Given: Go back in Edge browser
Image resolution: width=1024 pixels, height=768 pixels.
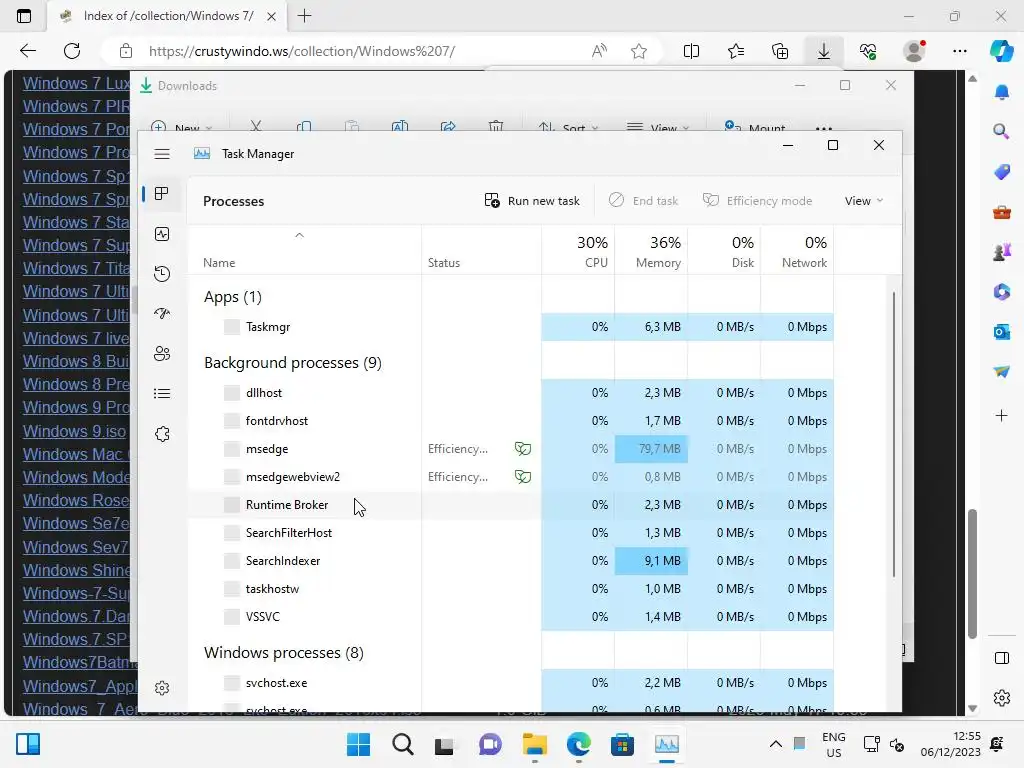Looking at the screenshot, I should pyautogui.click(x=27, y=51).
